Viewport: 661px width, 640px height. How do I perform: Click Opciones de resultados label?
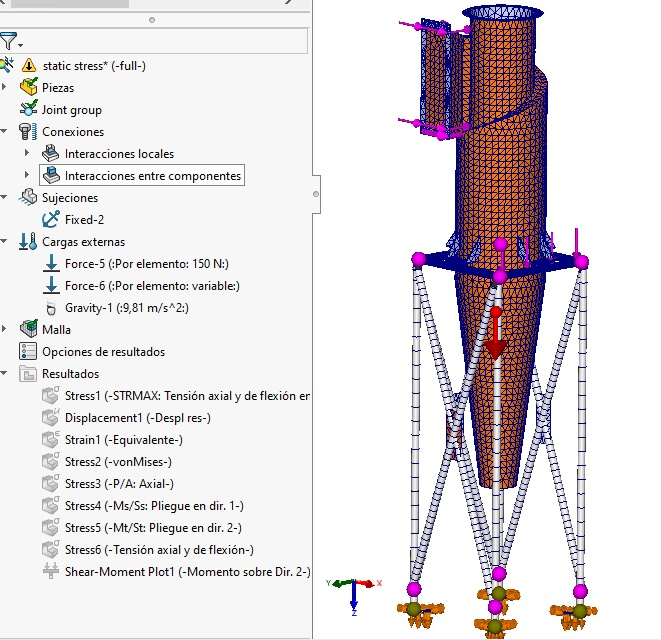103,352
